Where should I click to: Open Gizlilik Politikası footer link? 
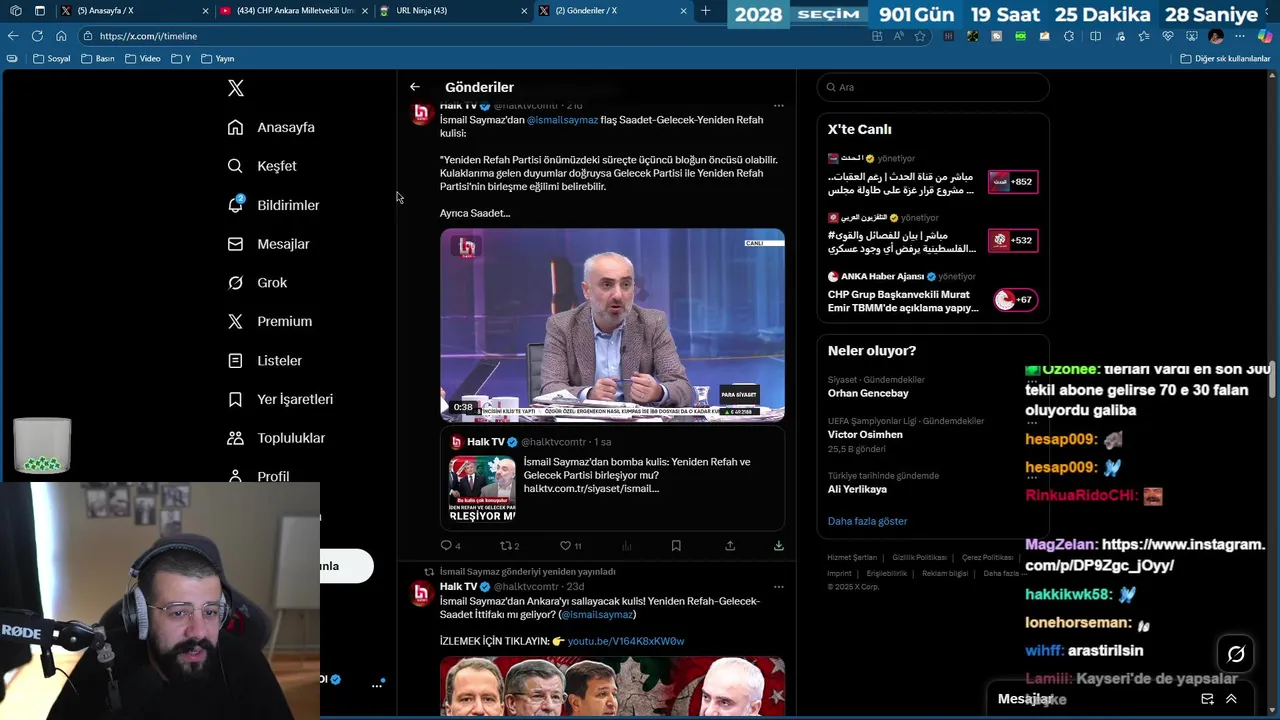coord(919,557)
